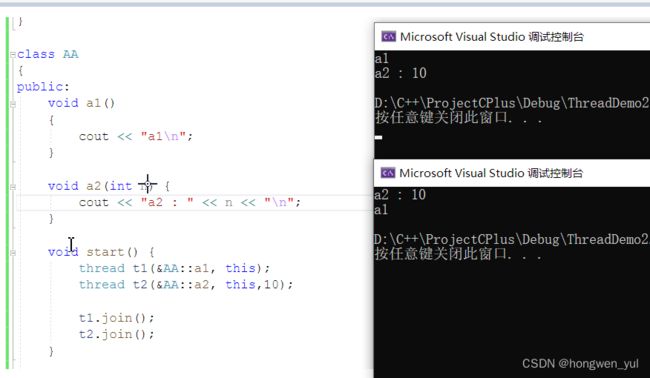Click 'a2 : 10' output in upper console
Viewport: 650px width, 378px height.
pos(400,73)
